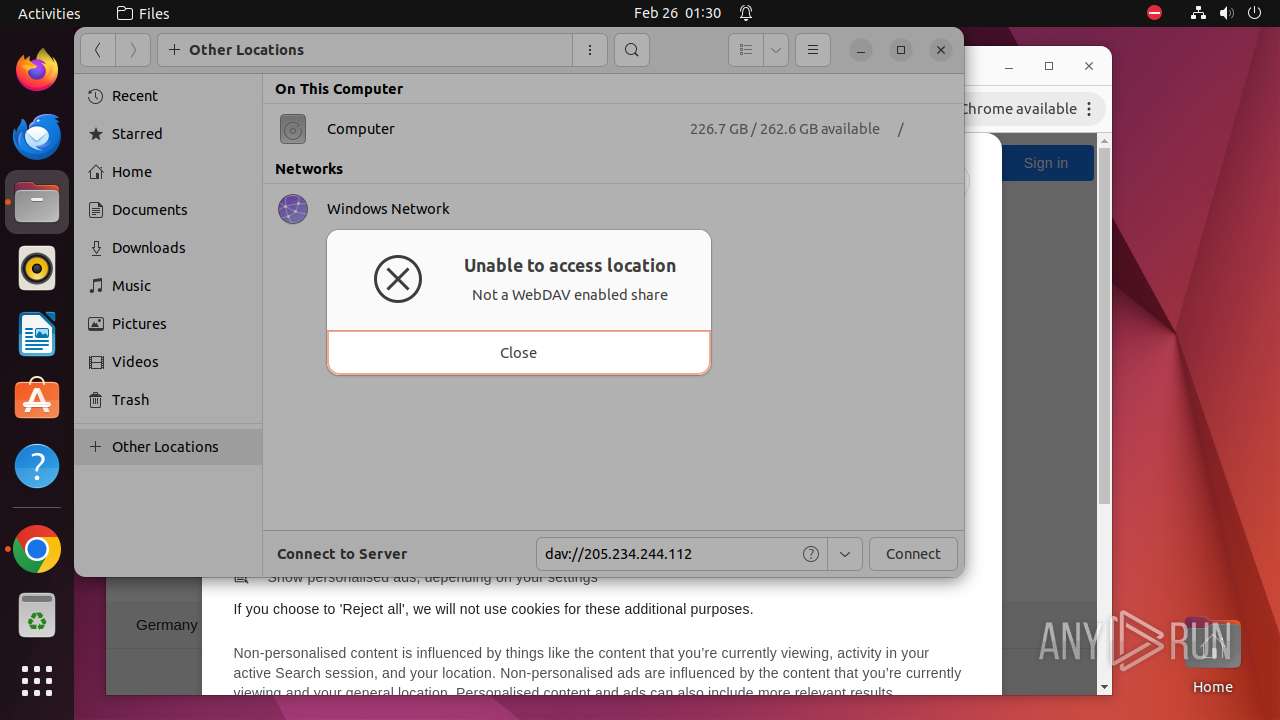Screen dimensions: 1280x720
Task: Switch to list view in Files
Action: (746, 50)
